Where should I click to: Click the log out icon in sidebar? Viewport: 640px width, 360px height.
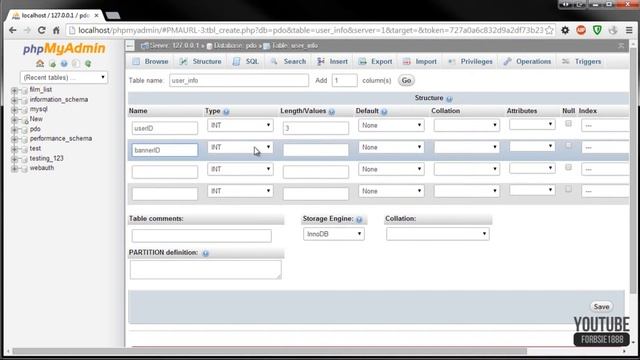(x=52, y=64)
